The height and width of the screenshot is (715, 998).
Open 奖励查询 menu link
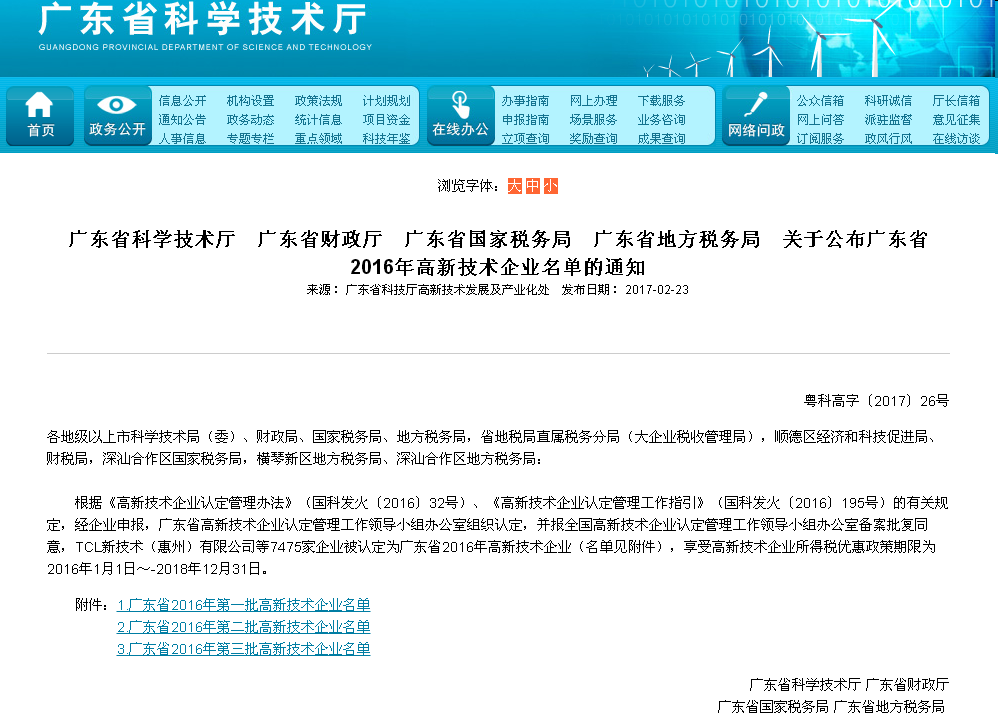click(x=593, y=139)
